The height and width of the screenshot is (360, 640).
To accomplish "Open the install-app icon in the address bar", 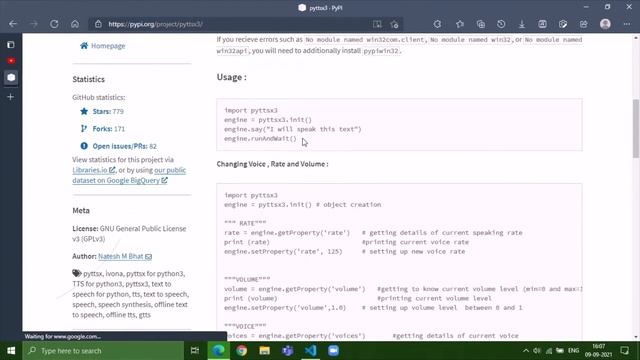I will click(377, 24).
